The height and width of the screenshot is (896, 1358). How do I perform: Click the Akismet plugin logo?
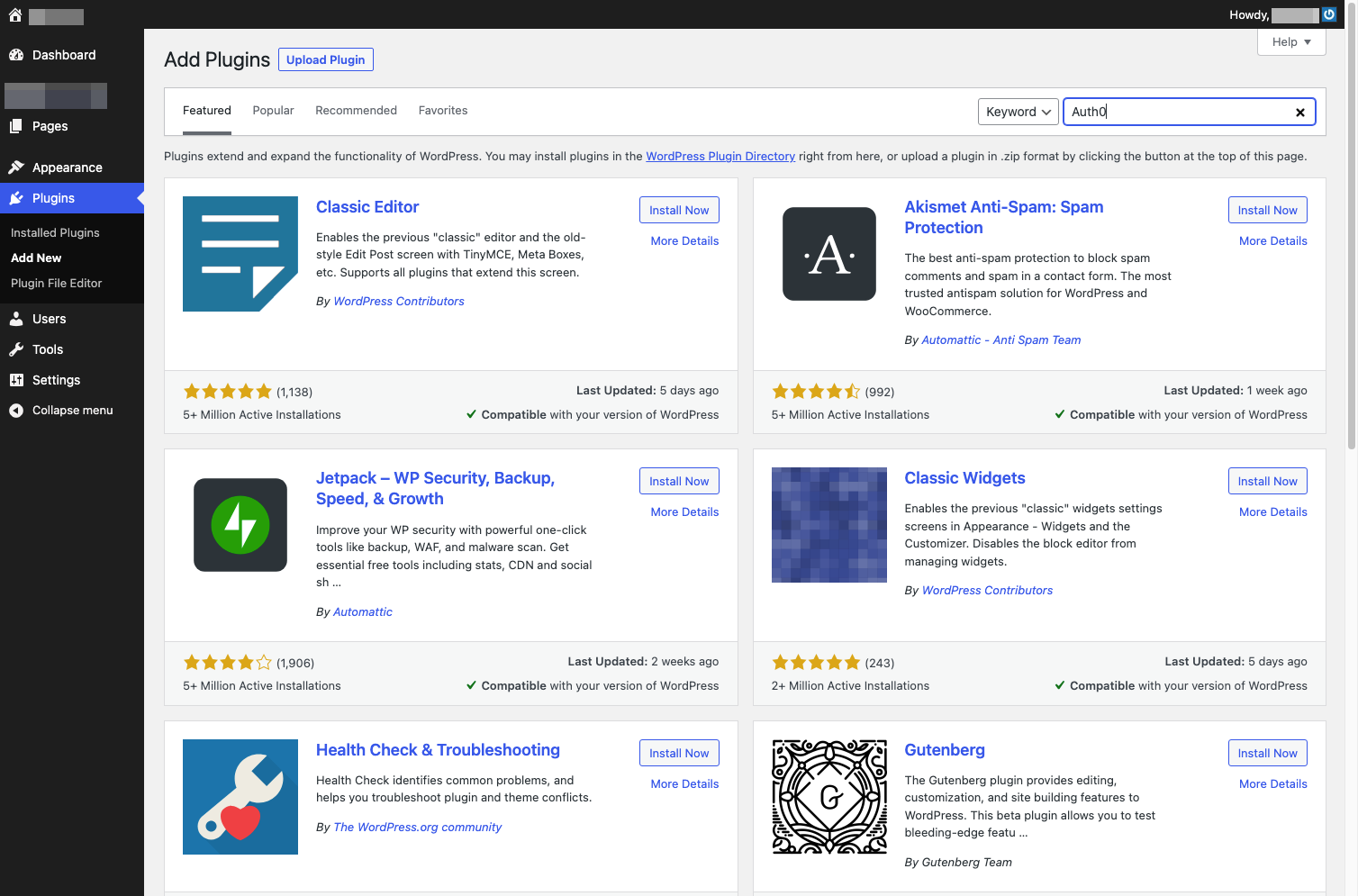pyautogui.click(x=829, y=254)
